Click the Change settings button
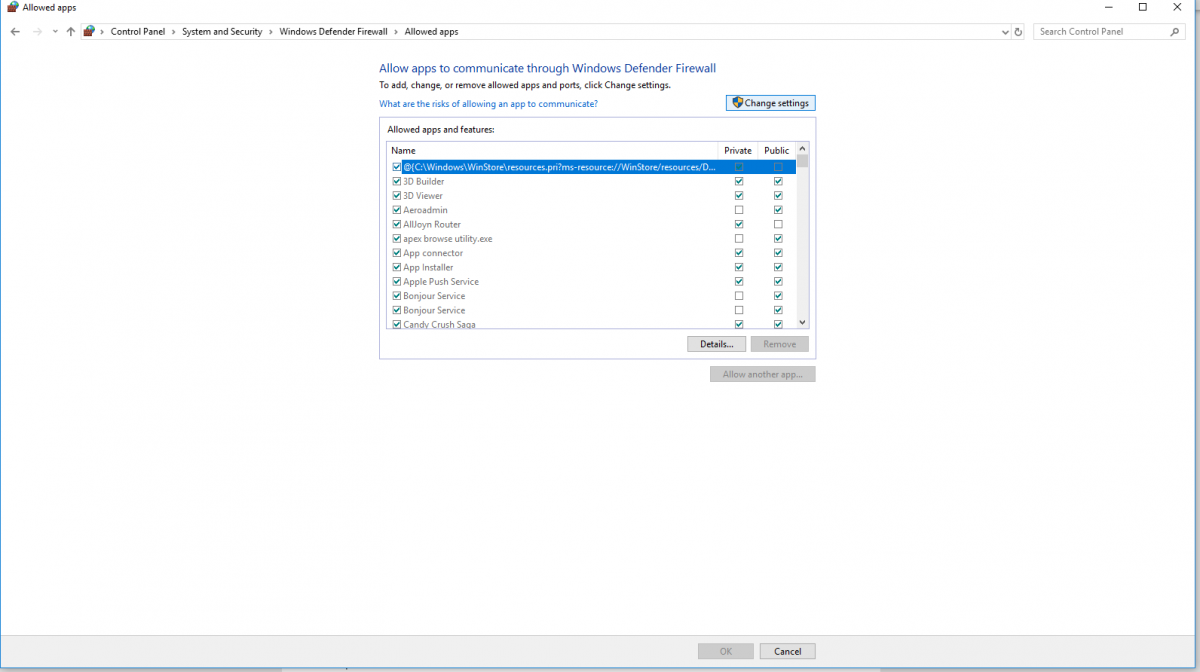 (770, 103)
